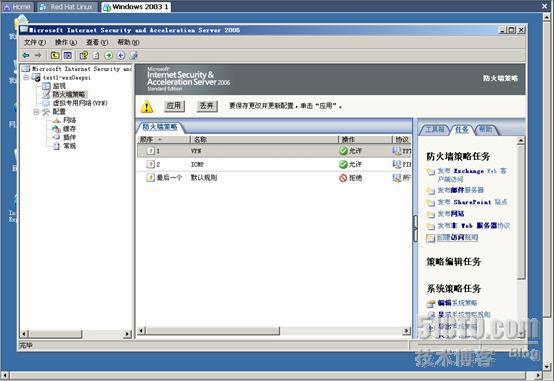Select the 插件 add-ins node in the tree
The width and height of the screenshot is (554, 381).
(69, 137)
